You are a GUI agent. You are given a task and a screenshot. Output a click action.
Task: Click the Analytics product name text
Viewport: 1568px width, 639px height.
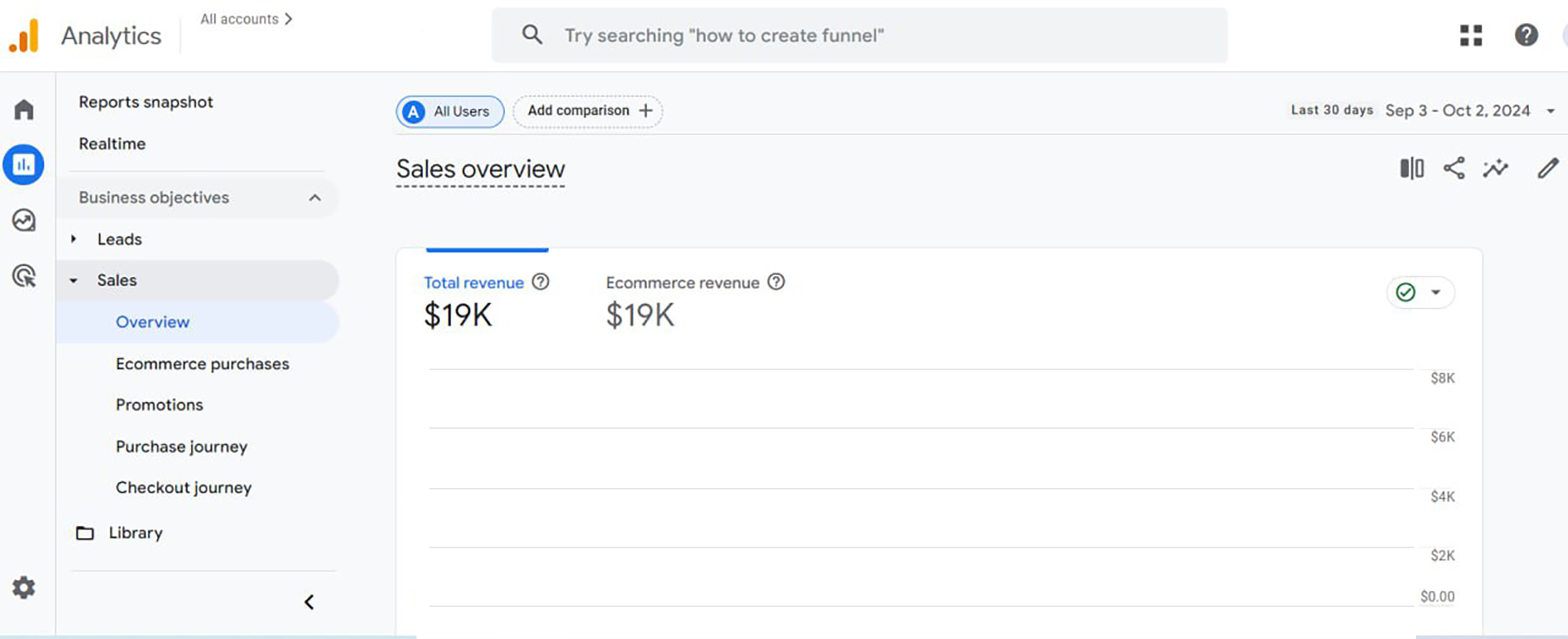tap(111, 36)
